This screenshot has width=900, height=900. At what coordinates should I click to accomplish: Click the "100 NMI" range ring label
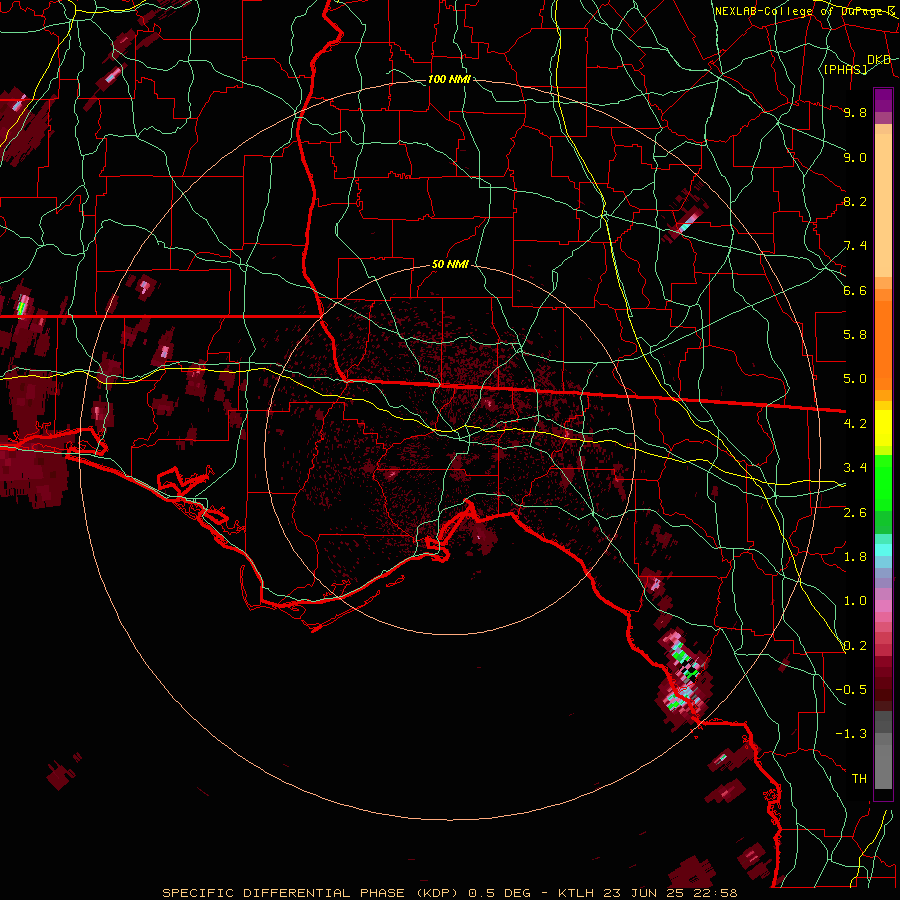(449, 79)
